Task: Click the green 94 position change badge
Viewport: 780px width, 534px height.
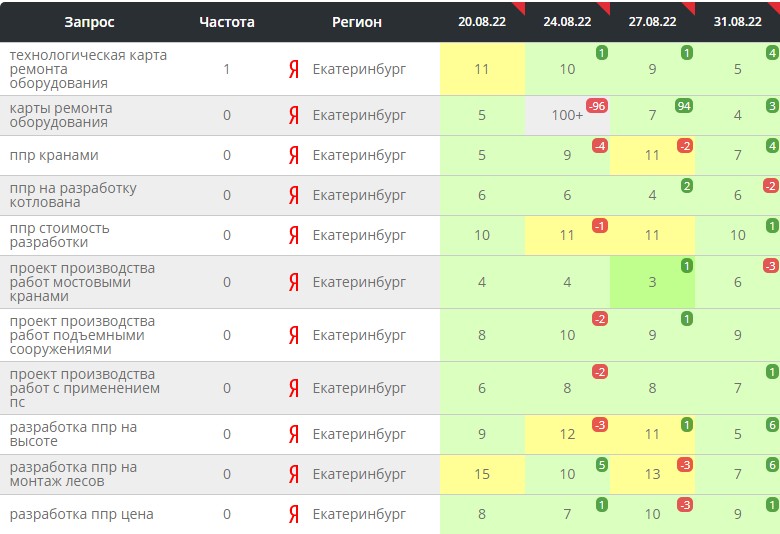Action: tap(684, 106)
